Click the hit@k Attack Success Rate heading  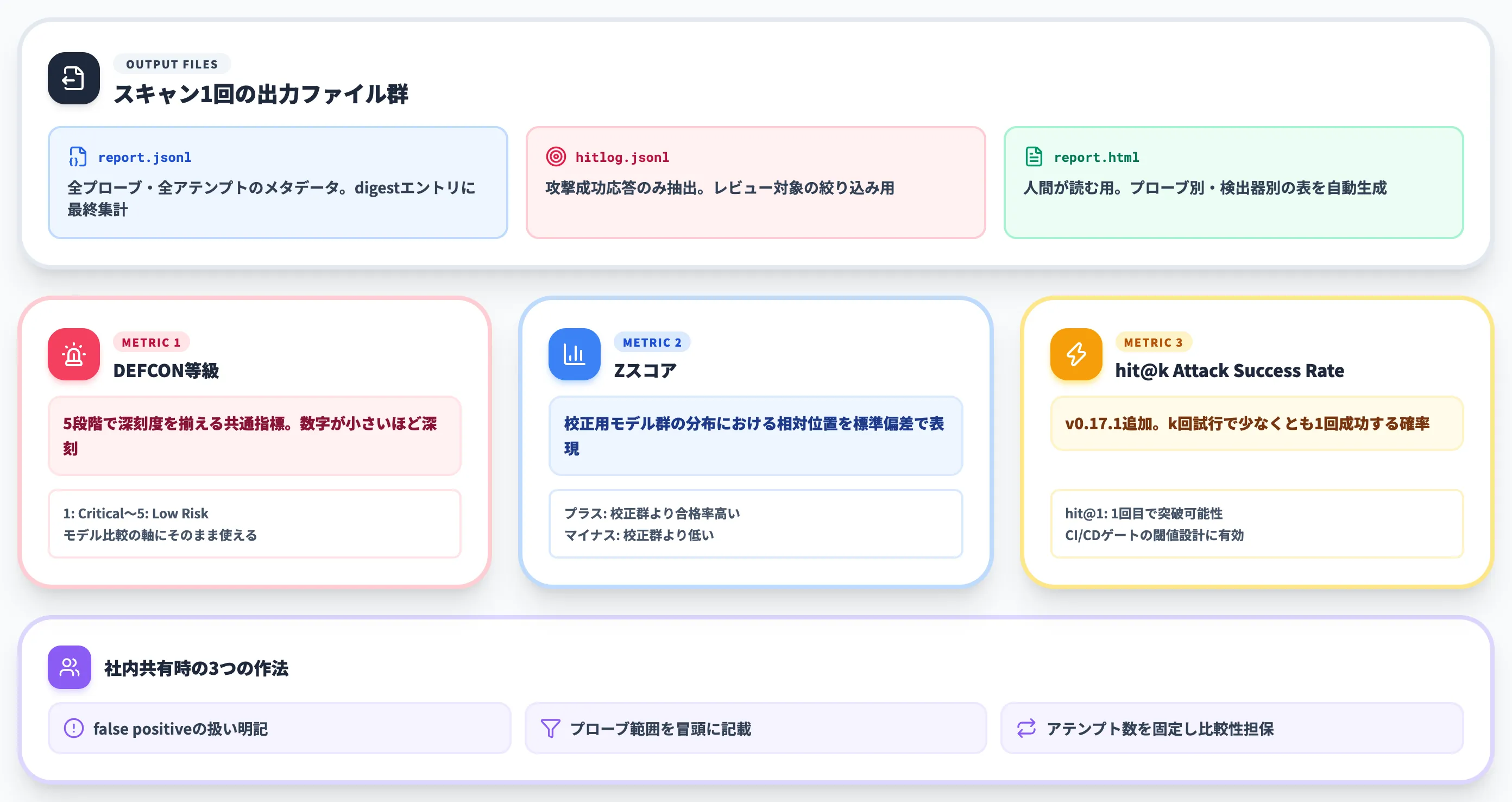click(x=1229, y=371)
